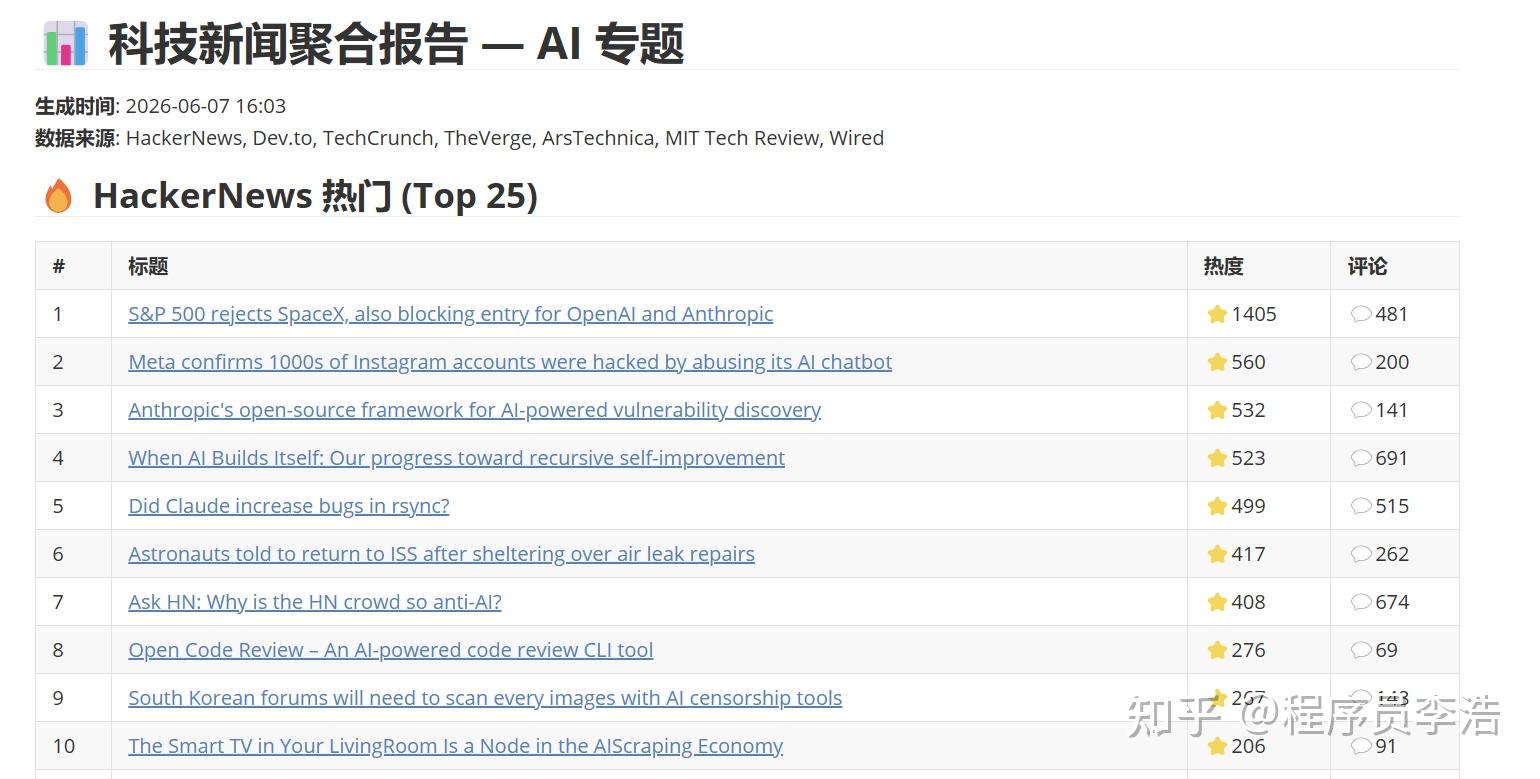The width and height of the screenshot is (1540, 779).
Task: Follow the Anthropic's open-source framework link
Action: pyautogui.click(x=475, y=410)
